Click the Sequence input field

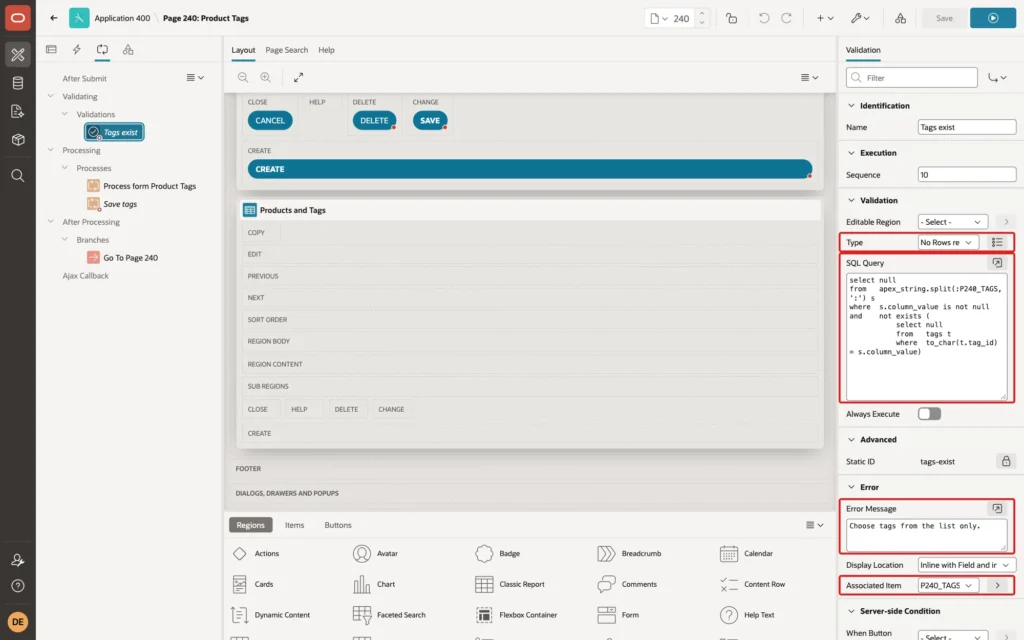tap(967, 174)
